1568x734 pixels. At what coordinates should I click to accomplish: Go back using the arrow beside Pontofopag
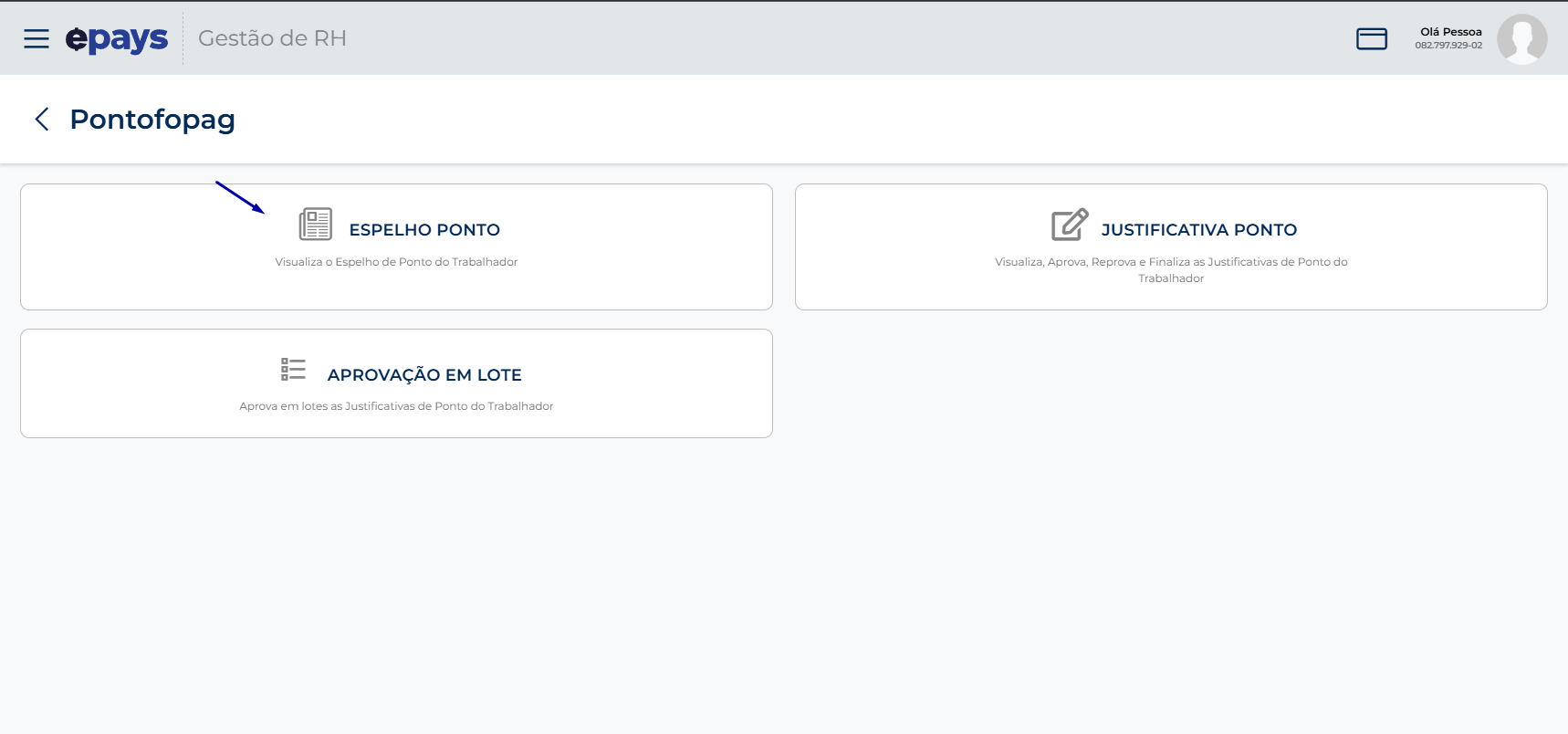point(41,119)
